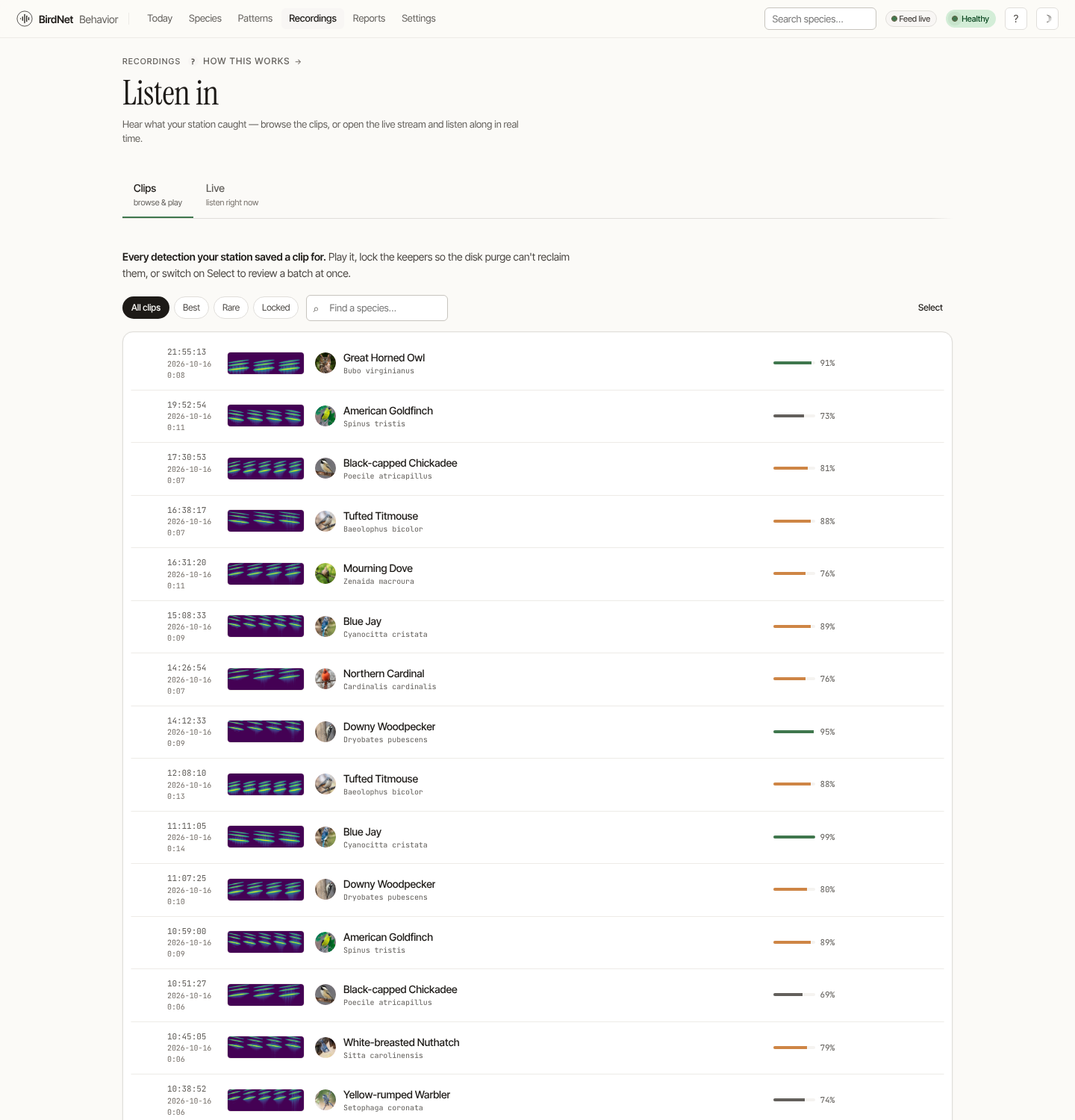Open the Species nav item
Screen dimensions: 1075x1120
[x=205, y=19]
